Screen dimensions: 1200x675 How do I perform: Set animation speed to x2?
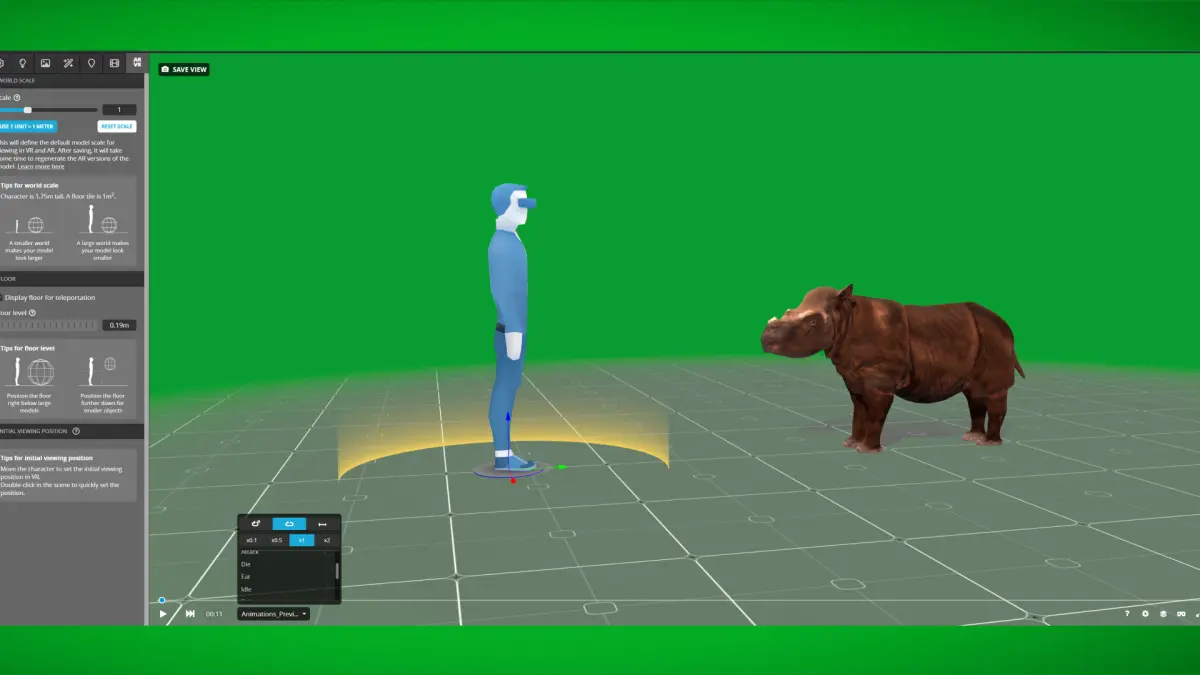pos(327,540)
